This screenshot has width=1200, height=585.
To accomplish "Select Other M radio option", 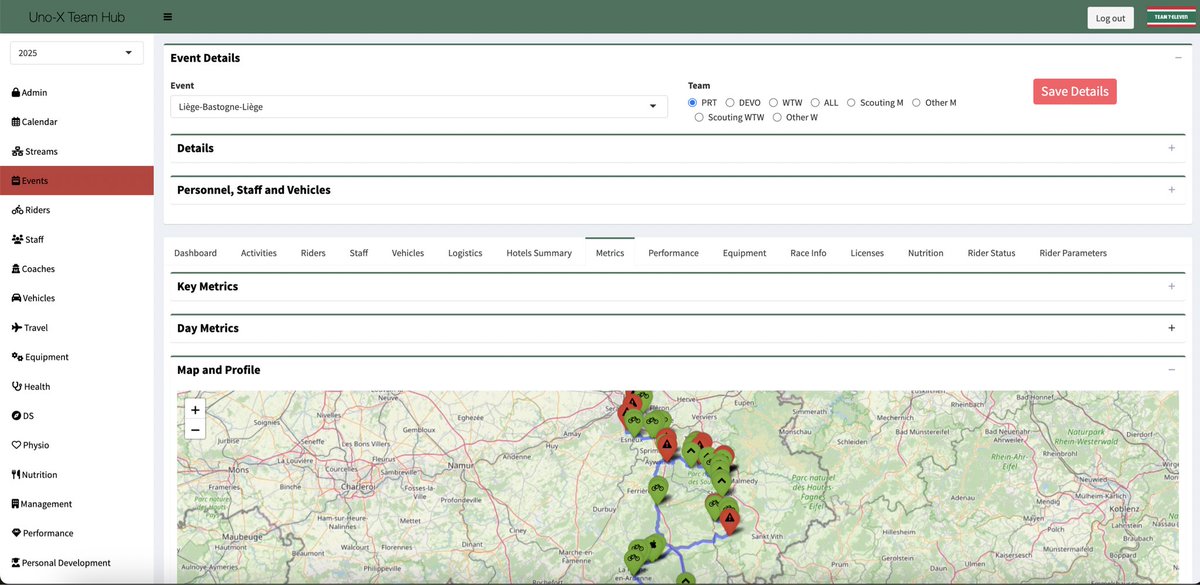I will (x=917, y=102).
